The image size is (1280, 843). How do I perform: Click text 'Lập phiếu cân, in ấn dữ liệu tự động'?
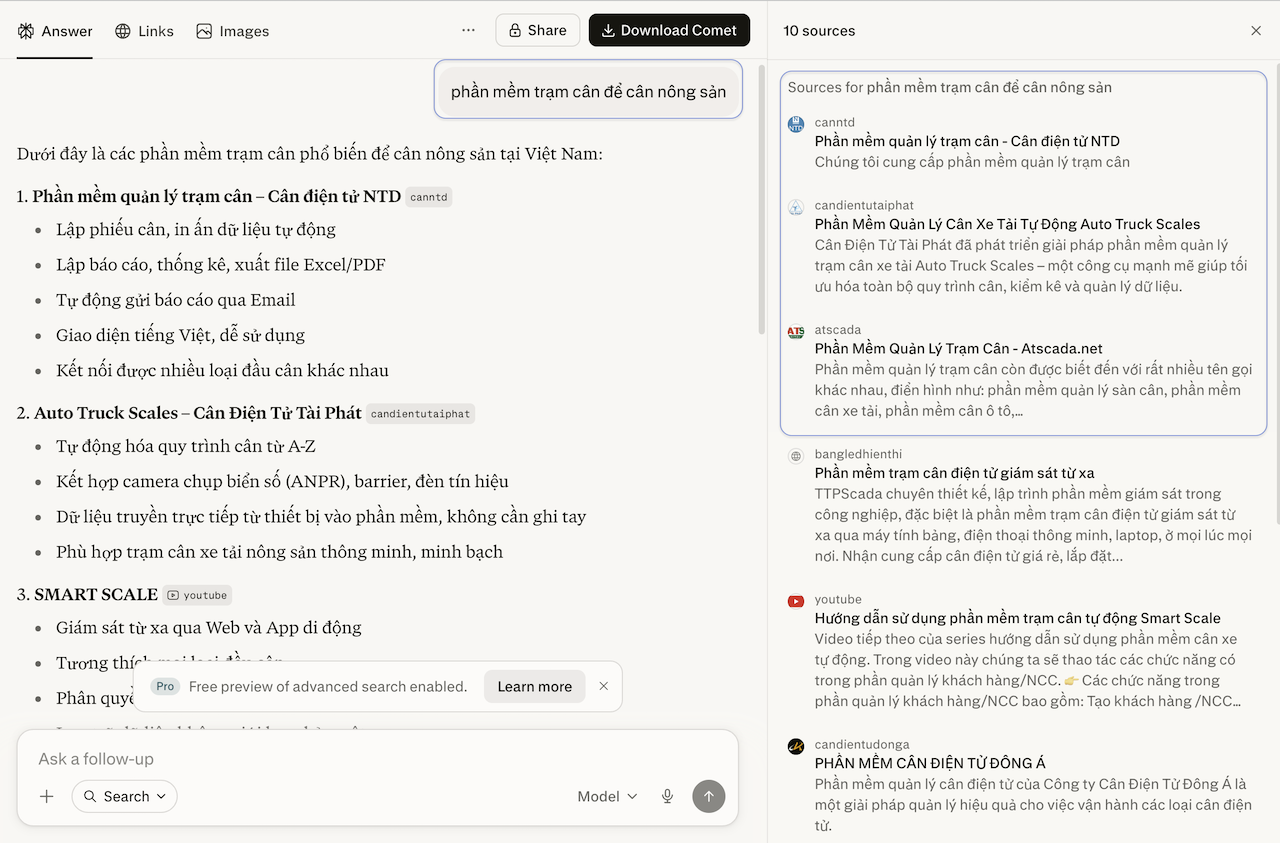196,230
